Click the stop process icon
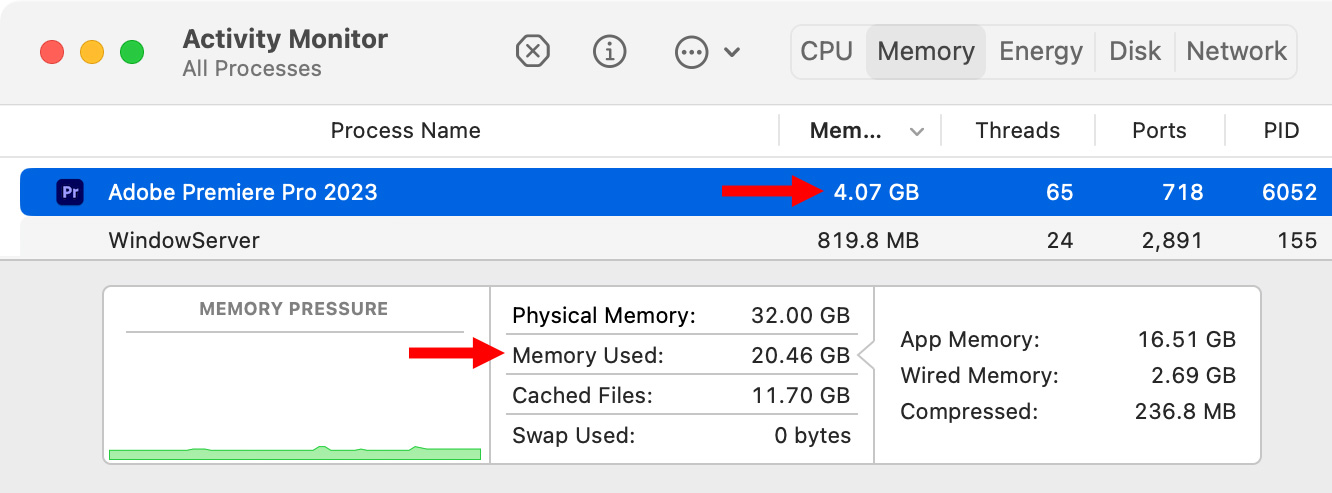Viewport: 1332px width, 493px height. 533,51
